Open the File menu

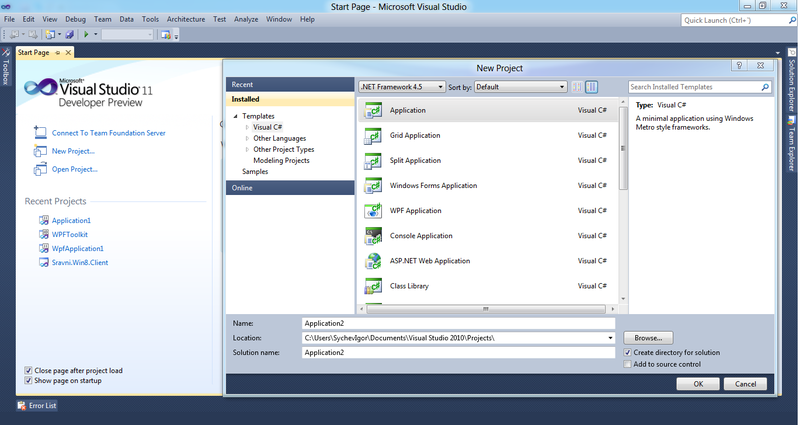click(9, 19)
